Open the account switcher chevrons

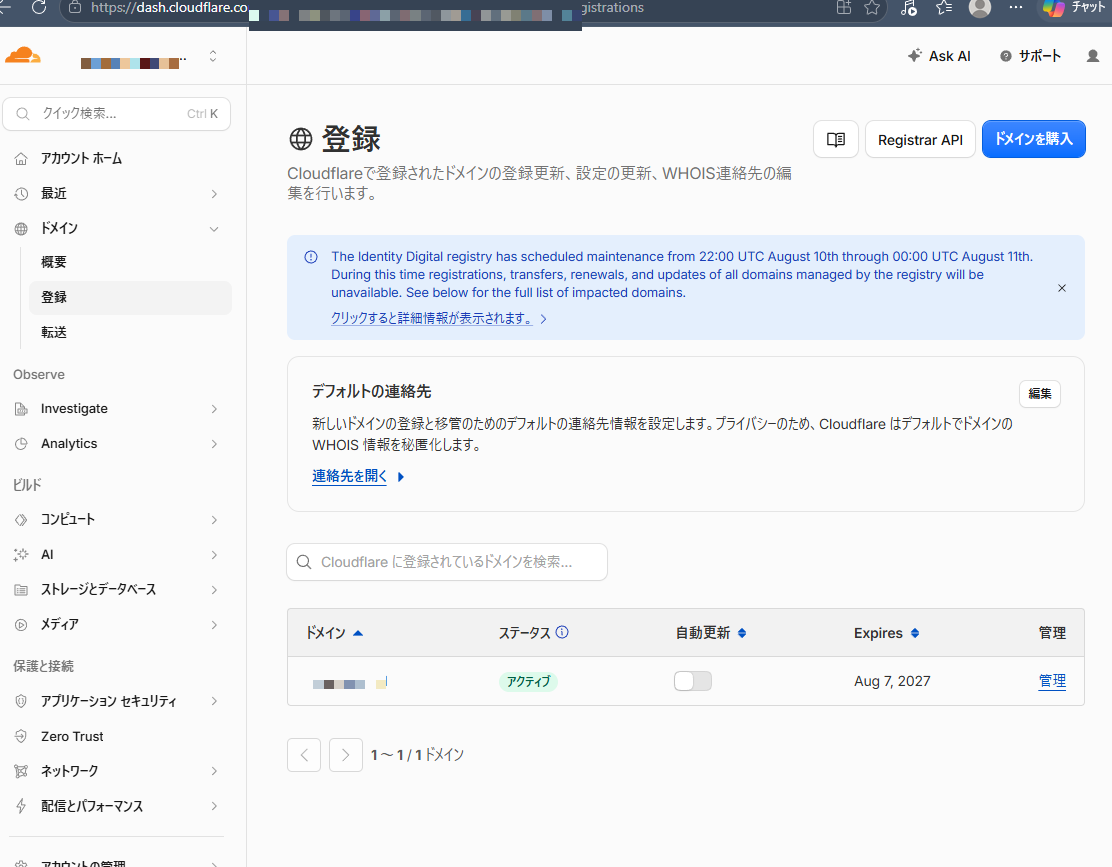point(213,56)
